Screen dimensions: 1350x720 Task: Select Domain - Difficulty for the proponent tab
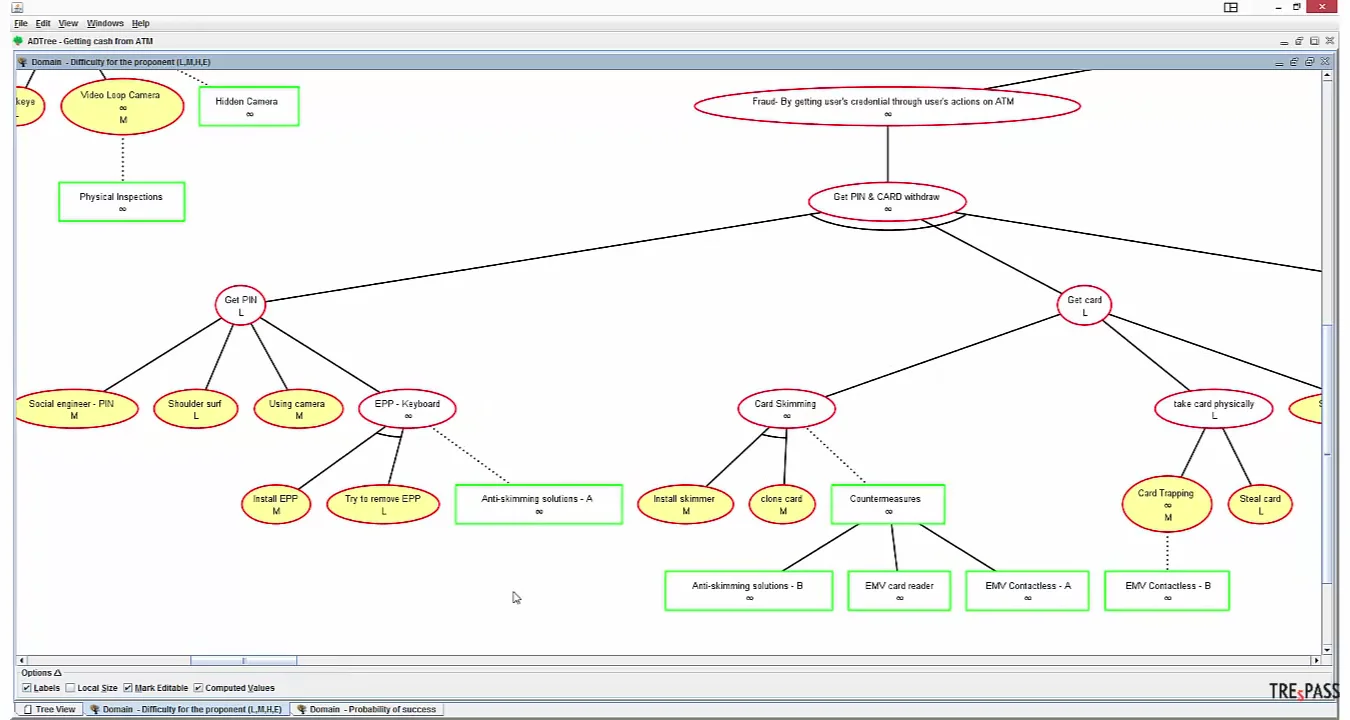185,709
